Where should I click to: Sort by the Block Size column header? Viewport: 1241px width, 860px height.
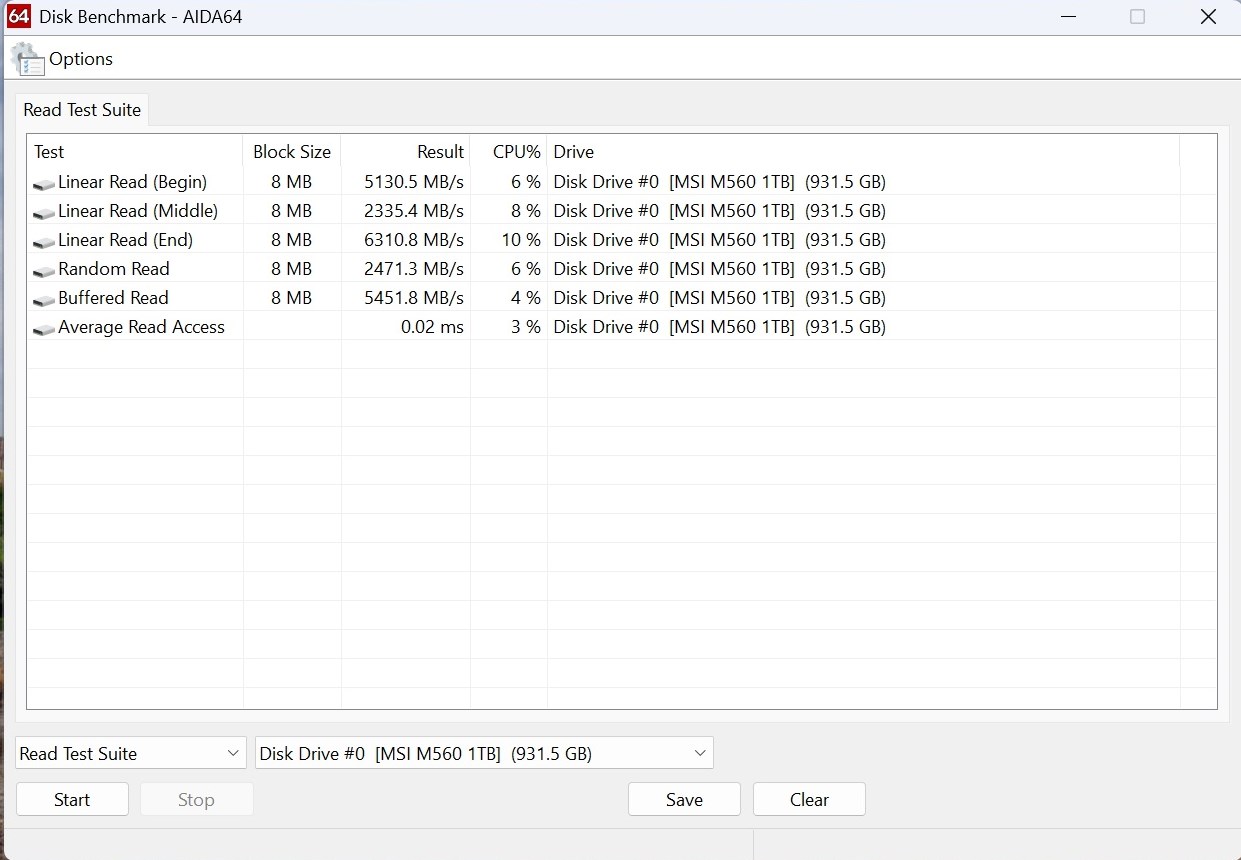[292, 152]
